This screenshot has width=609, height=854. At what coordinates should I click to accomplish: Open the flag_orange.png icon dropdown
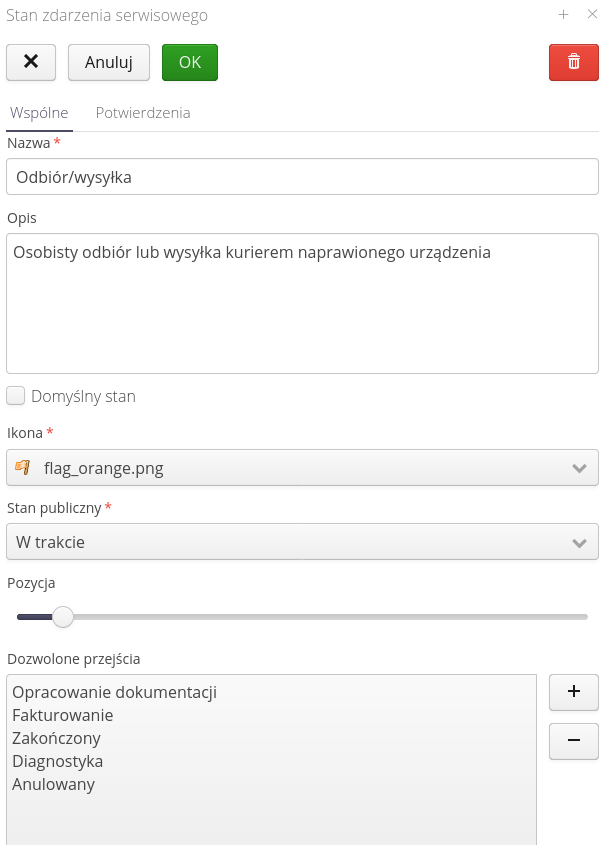click(300, 466)
